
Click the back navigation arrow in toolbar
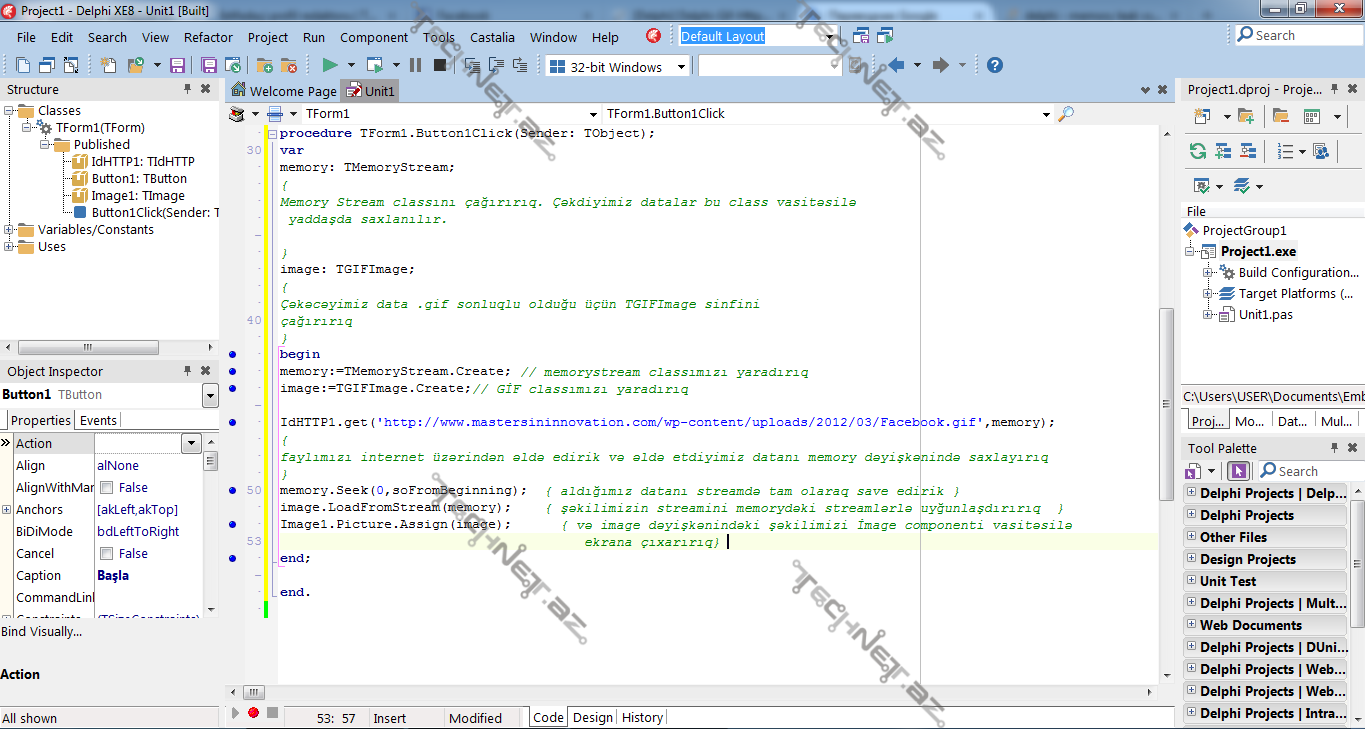896,66
